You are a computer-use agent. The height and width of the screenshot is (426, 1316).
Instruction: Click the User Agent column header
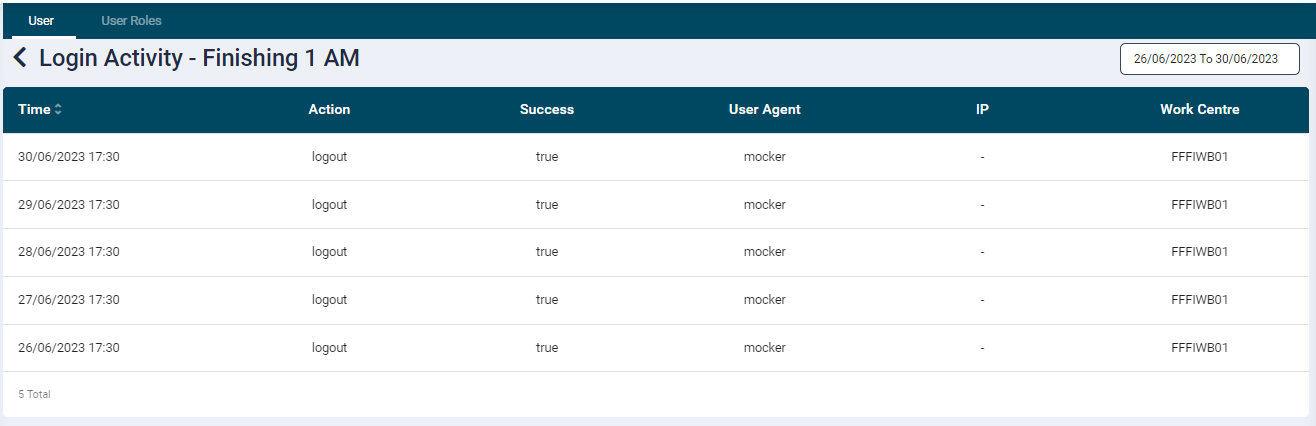pos(765,110)
